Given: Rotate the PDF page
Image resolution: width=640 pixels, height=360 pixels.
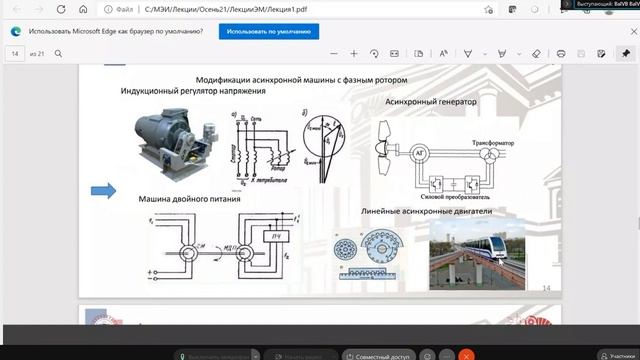Looking at the screenshot, I should tap(374, 53).
